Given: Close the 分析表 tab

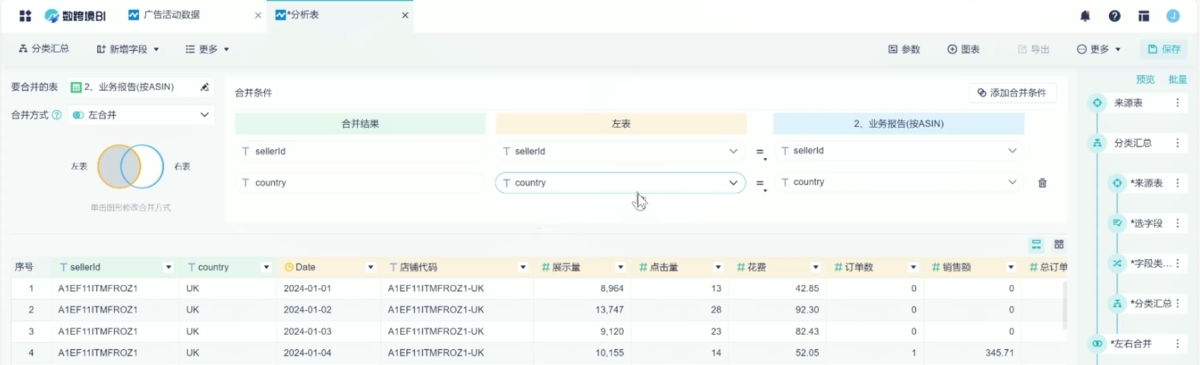Looking at the screenshot, I should pyautogui.click(x=404, y=16).
